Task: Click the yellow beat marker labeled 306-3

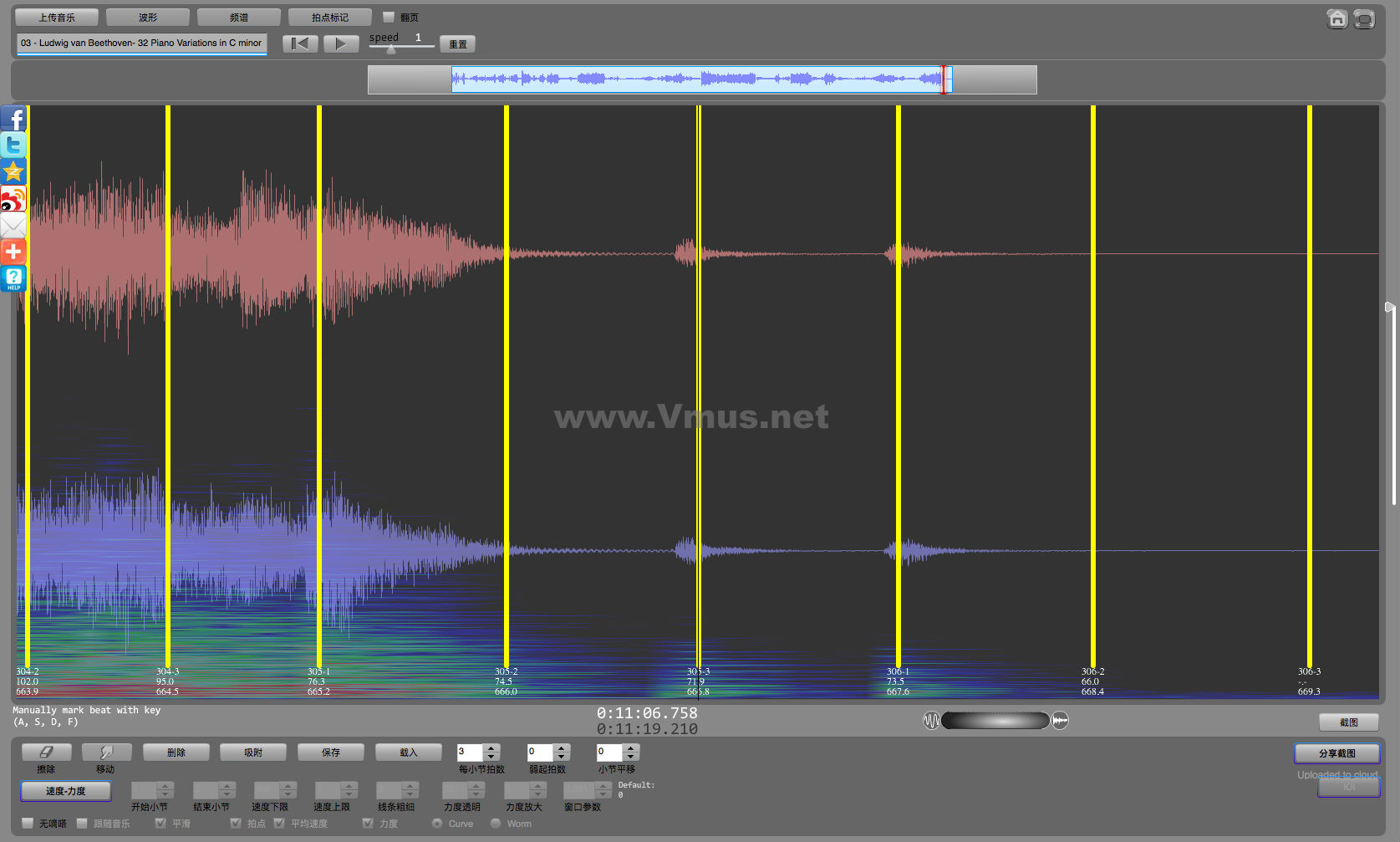Action: point(1310,386)
